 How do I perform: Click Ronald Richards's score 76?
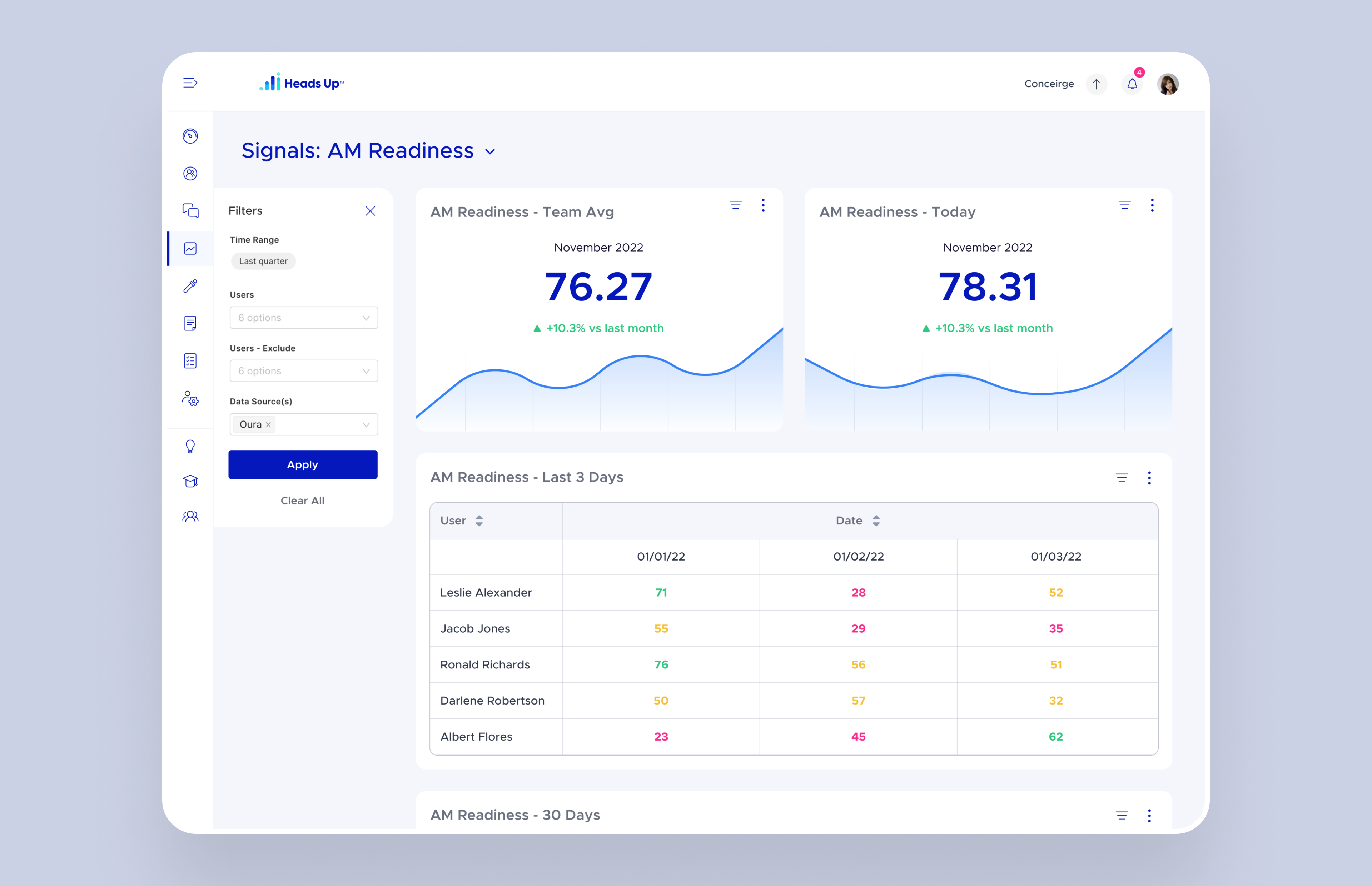coord(661,664)
